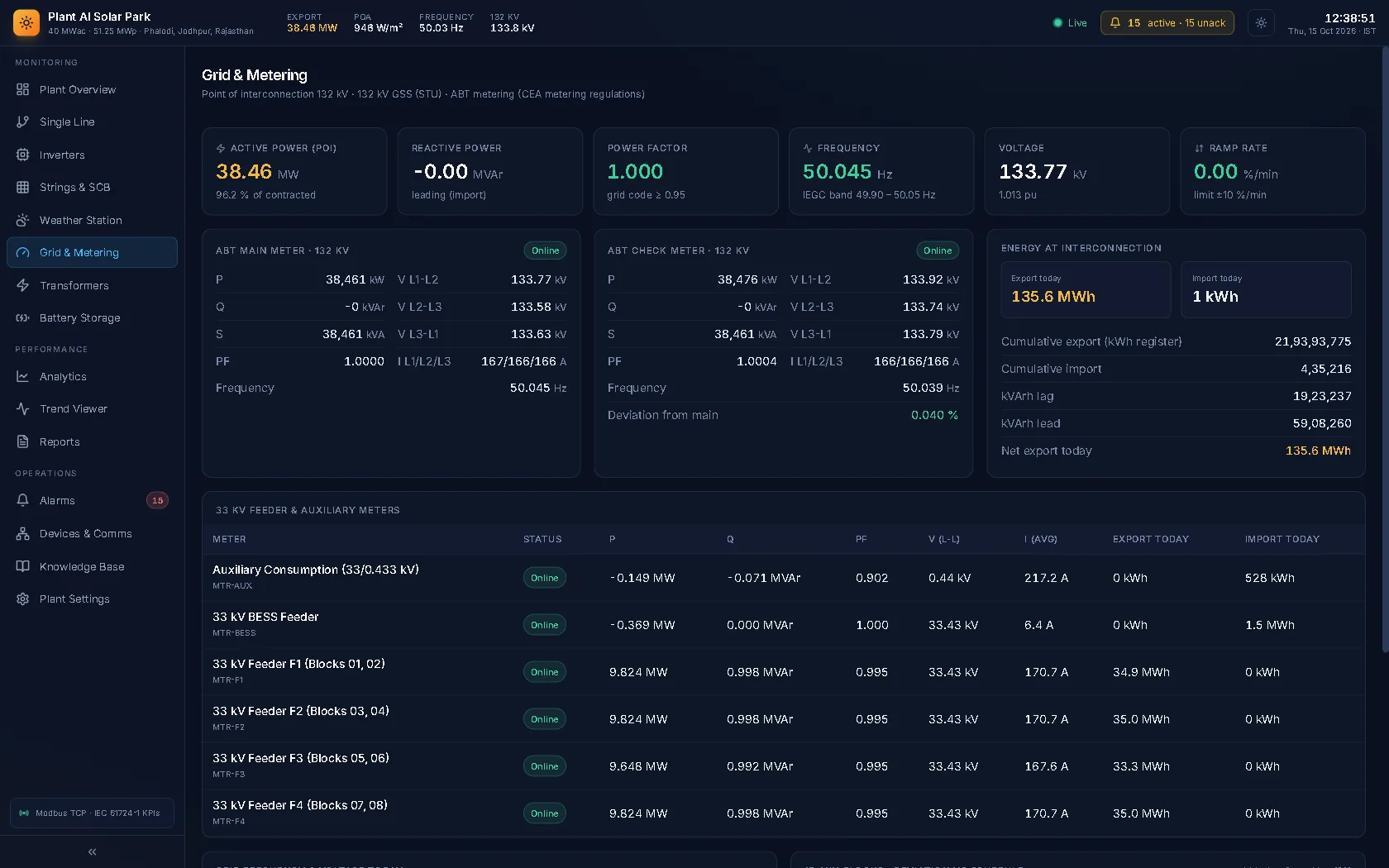Click the Grid & Metering gauge icon
This screenshot has width=1389, height=868.
coord(23,252)
